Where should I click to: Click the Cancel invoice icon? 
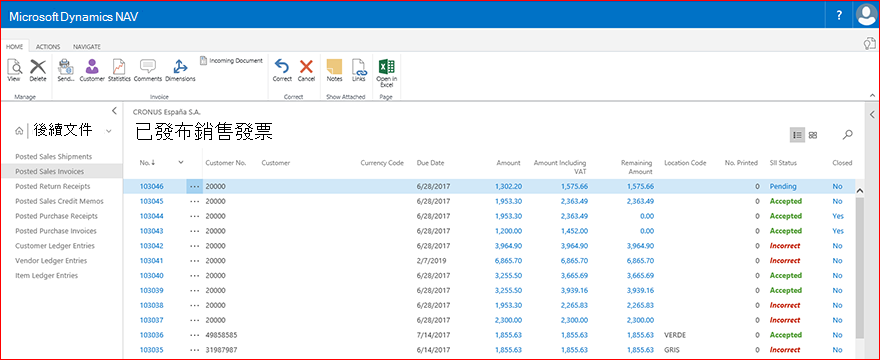point(306,71)
